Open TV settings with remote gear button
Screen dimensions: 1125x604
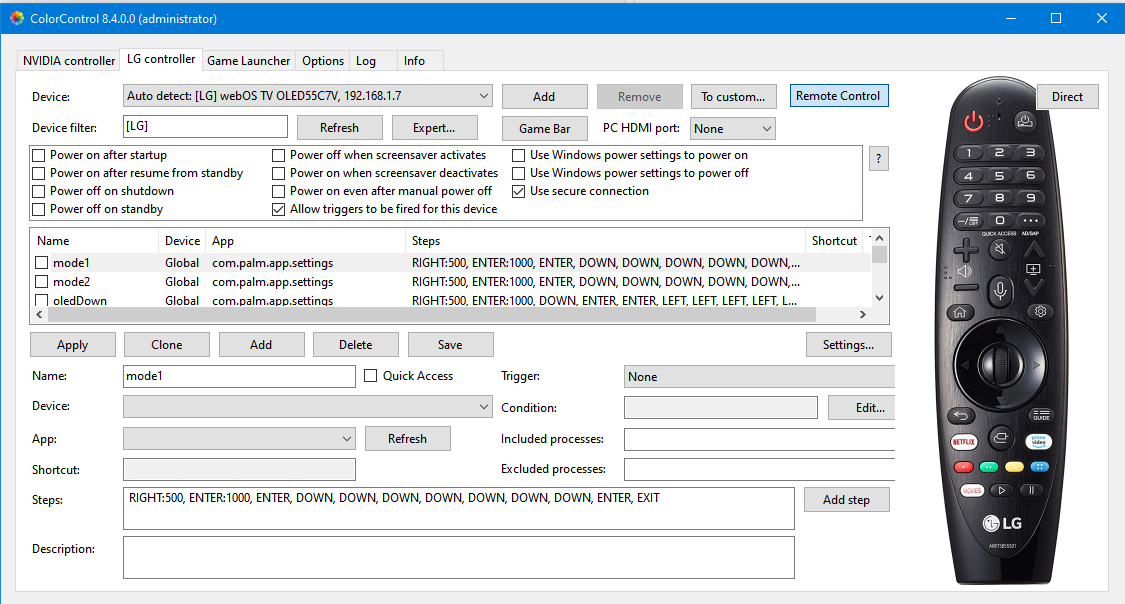click(x=1040, y=311)
